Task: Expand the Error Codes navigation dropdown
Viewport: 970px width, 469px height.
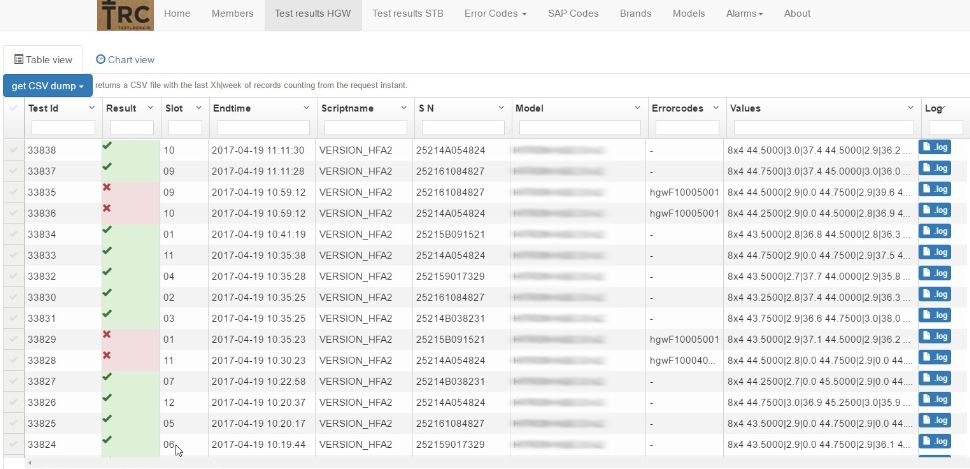Action: [x=495, y=14]
